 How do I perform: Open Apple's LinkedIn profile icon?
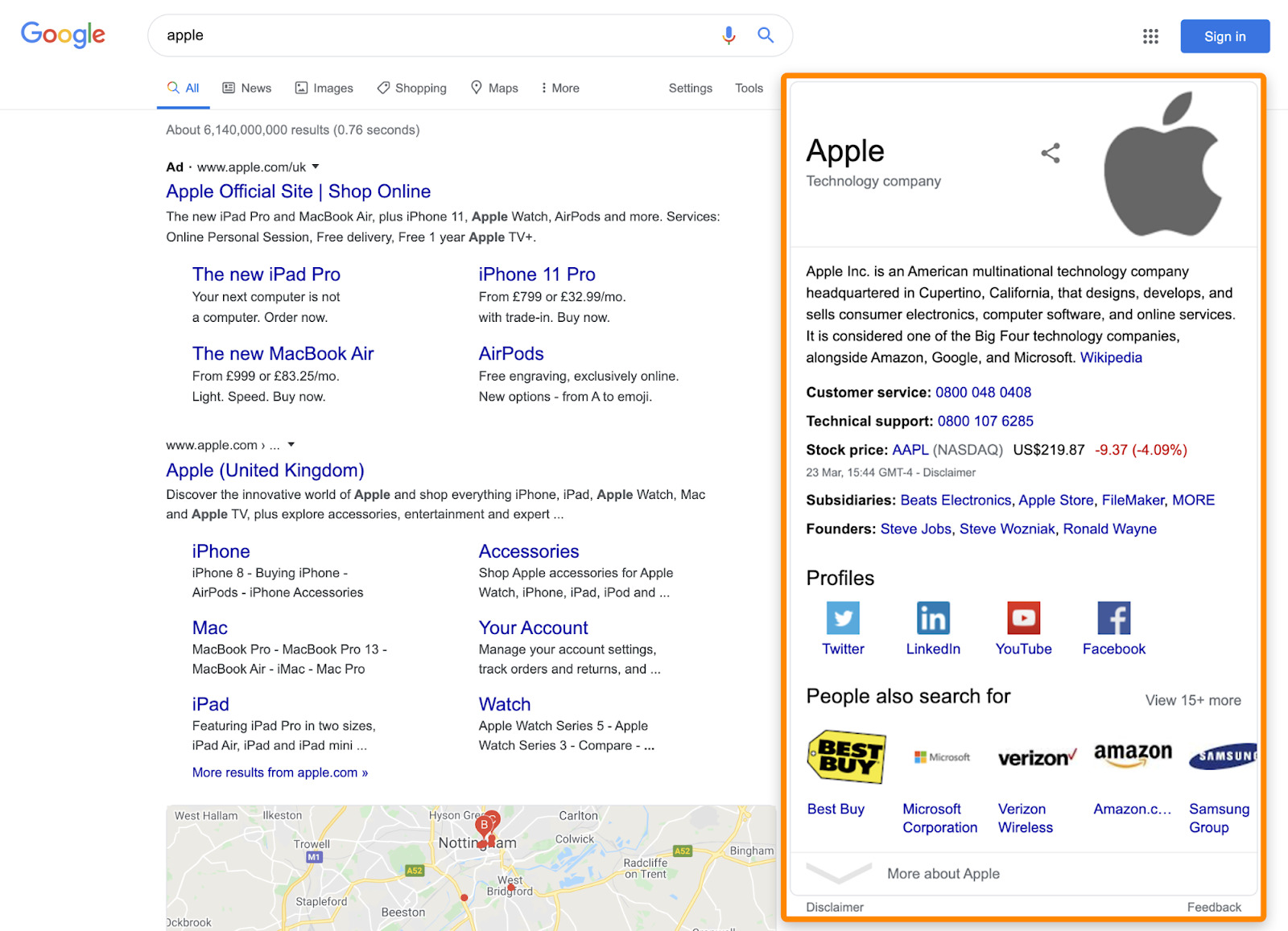(932, 618)
